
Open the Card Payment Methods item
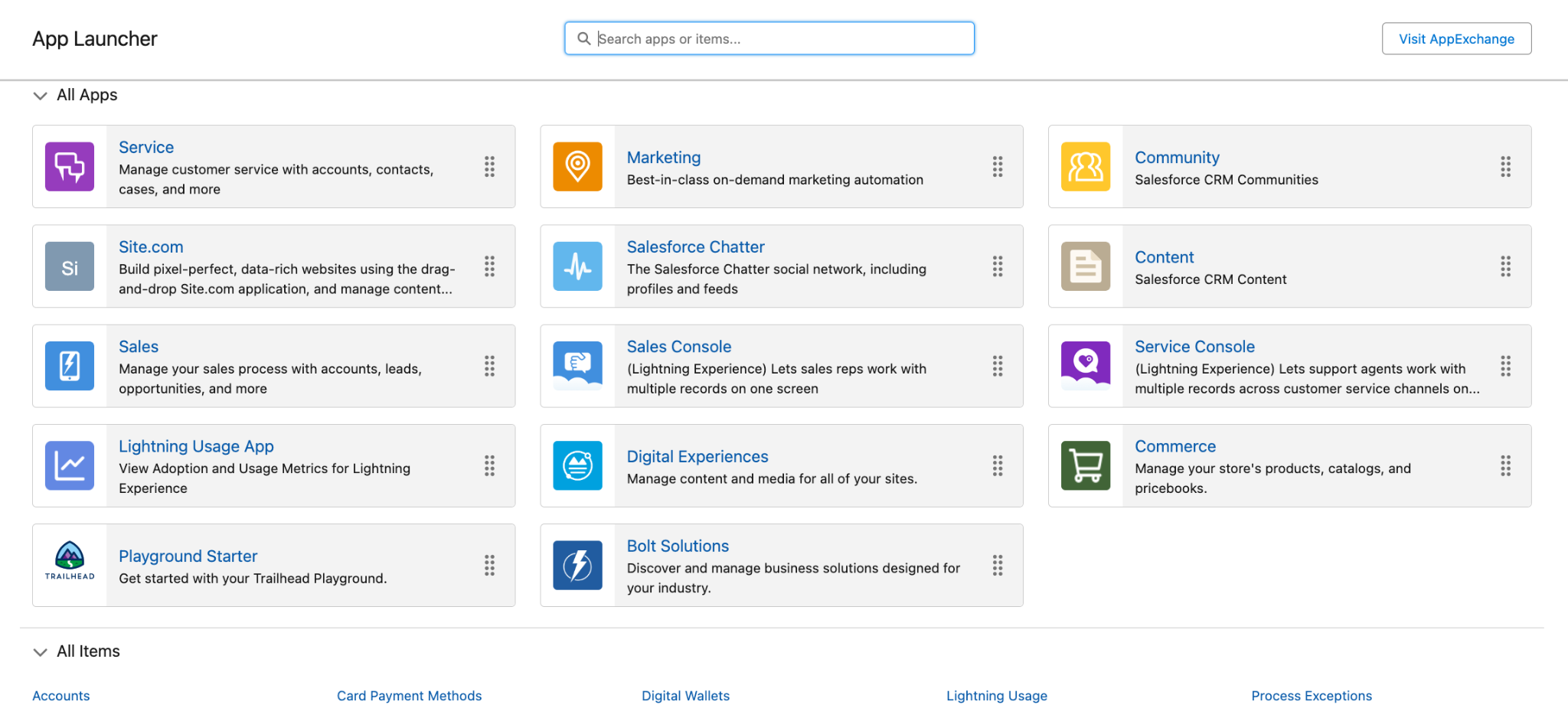pos(410,696)
